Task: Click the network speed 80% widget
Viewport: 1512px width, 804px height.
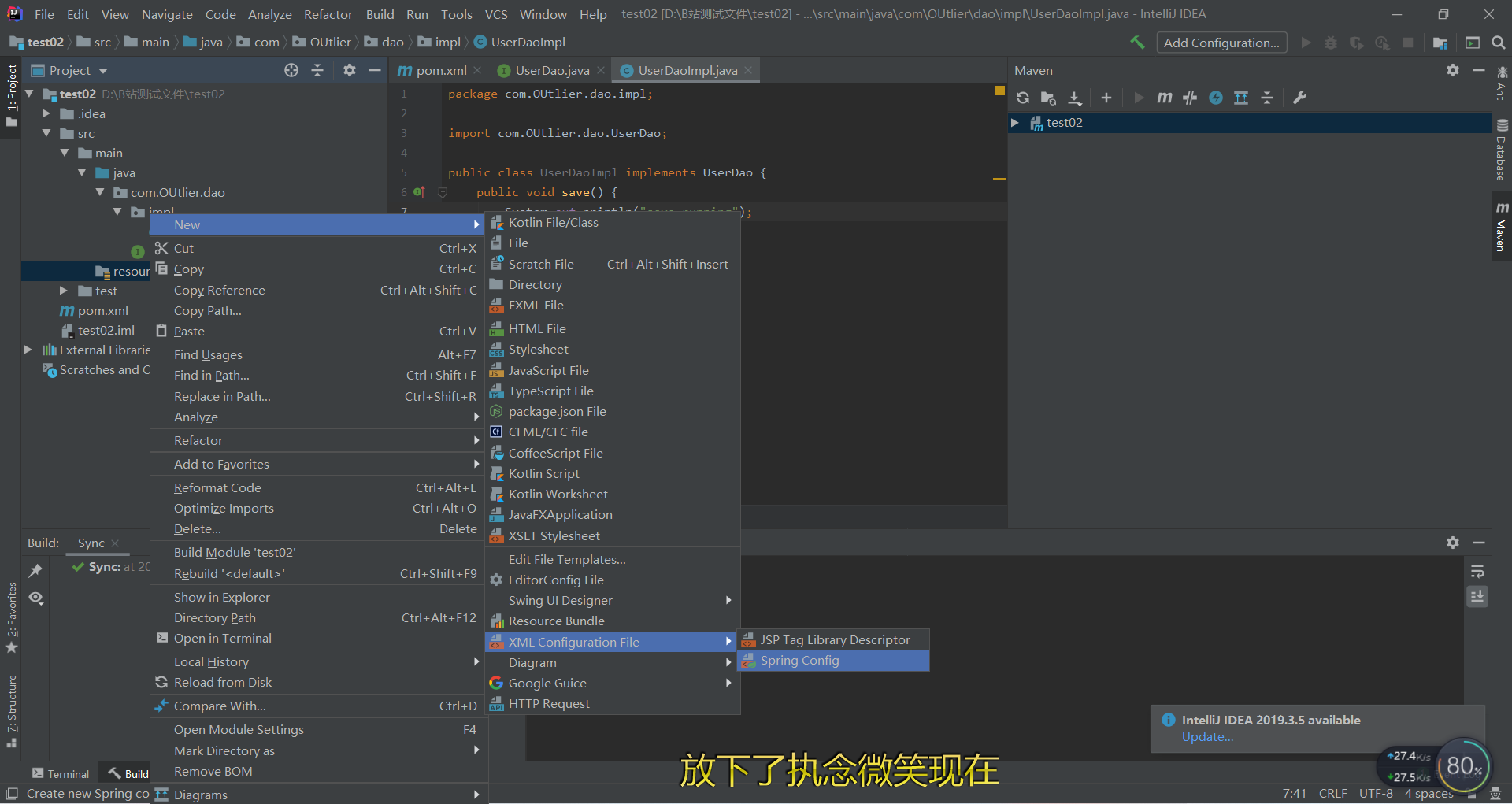Action: tap(1463, 765)
